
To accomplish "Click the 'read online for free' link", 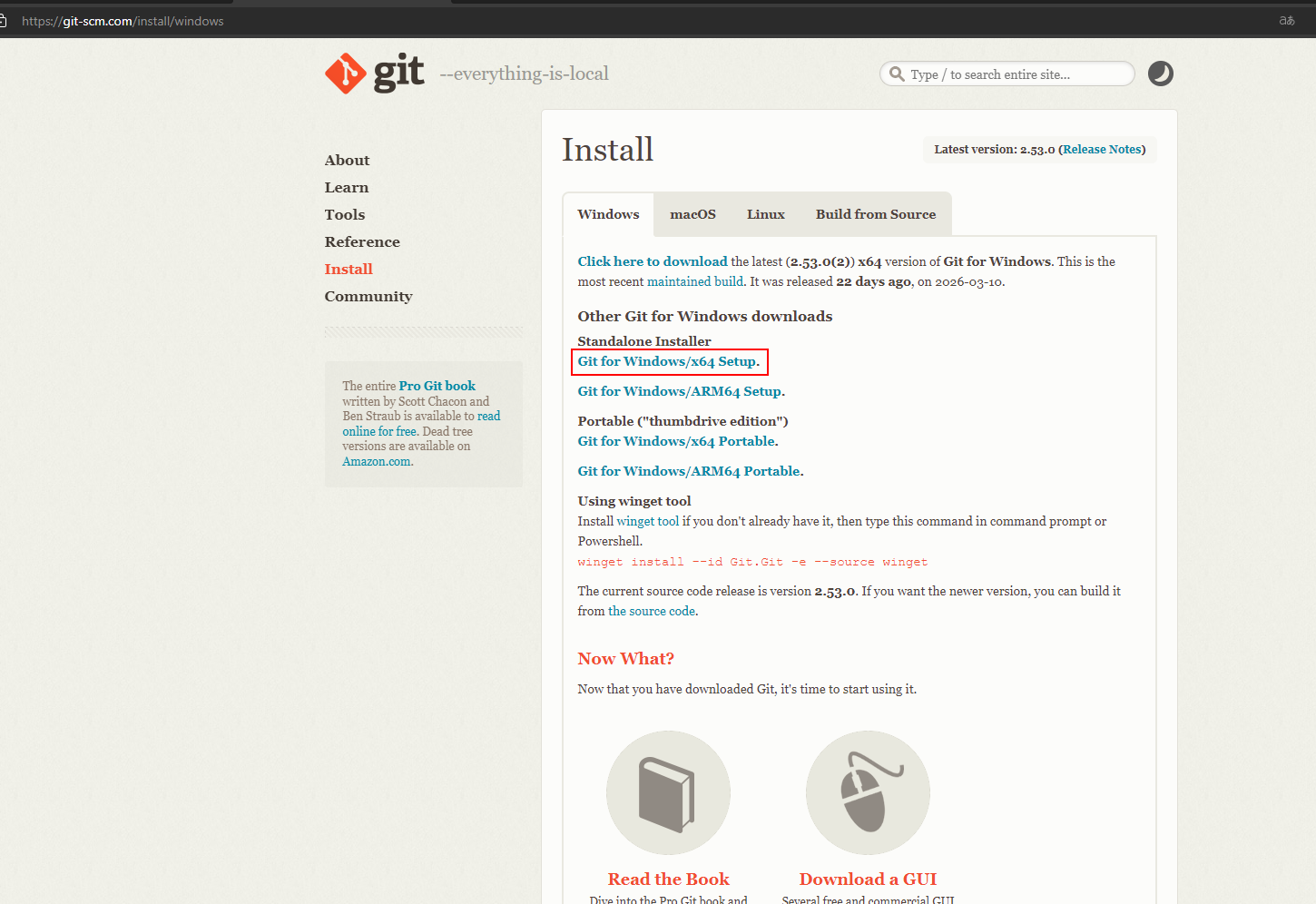I will pos(421,424).
